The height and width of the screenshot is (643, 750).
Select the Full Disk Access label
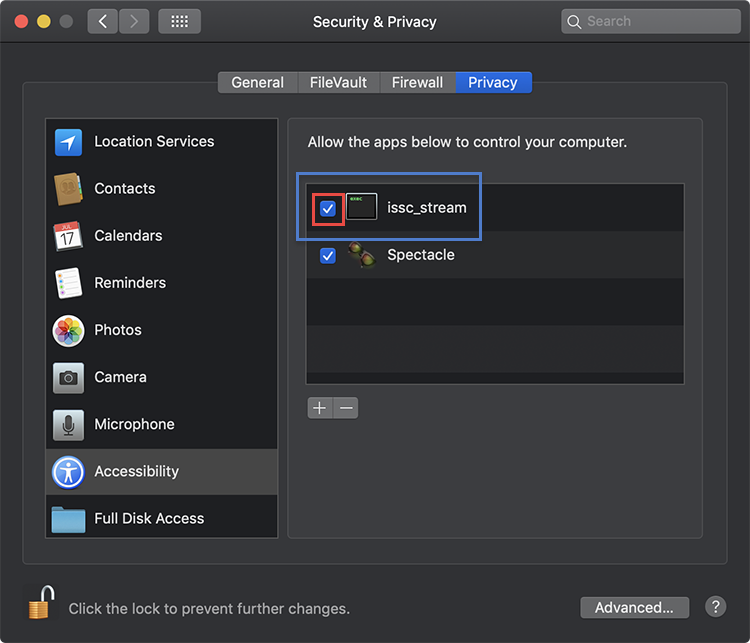point(149,518)
